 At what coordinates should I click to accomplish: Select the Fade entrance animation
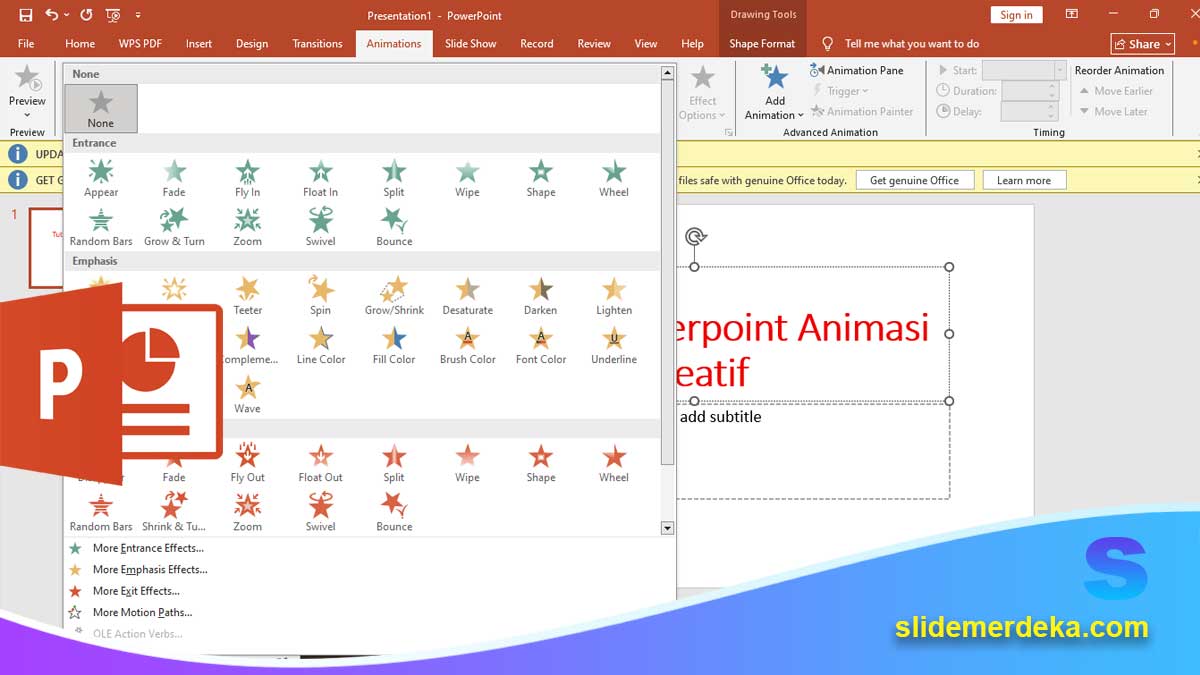(174, 178)
